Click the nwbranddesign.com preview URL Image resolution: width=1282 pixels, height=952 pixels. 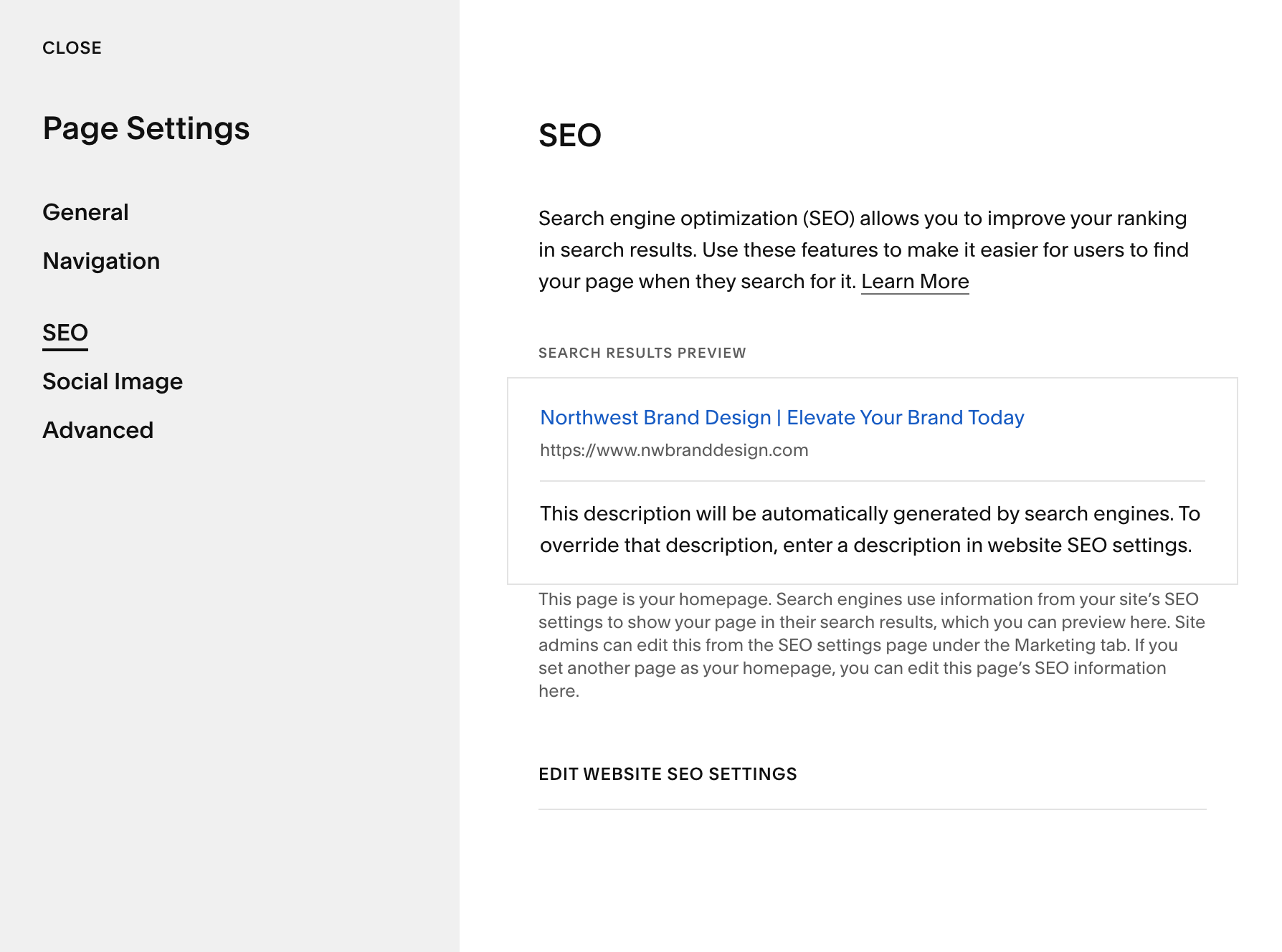[x=674, y=450]
